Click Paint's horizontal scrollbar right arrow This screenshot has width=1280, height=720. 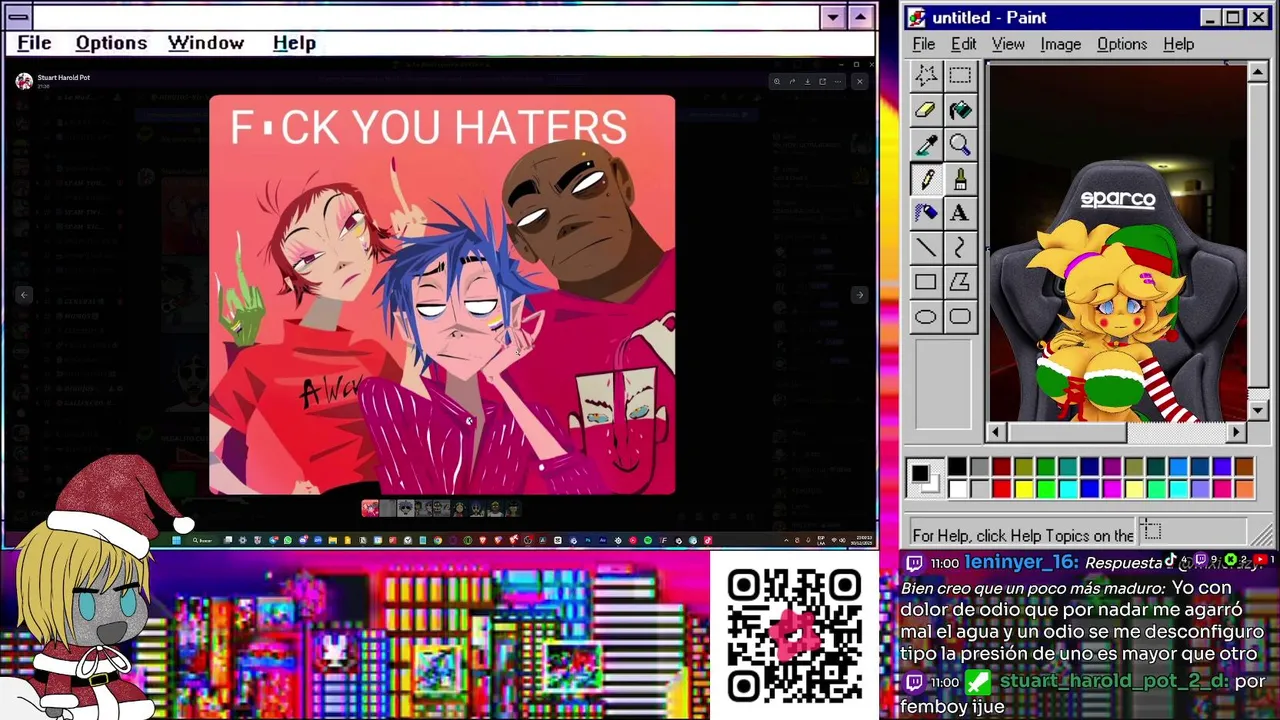click(1237, 432)
